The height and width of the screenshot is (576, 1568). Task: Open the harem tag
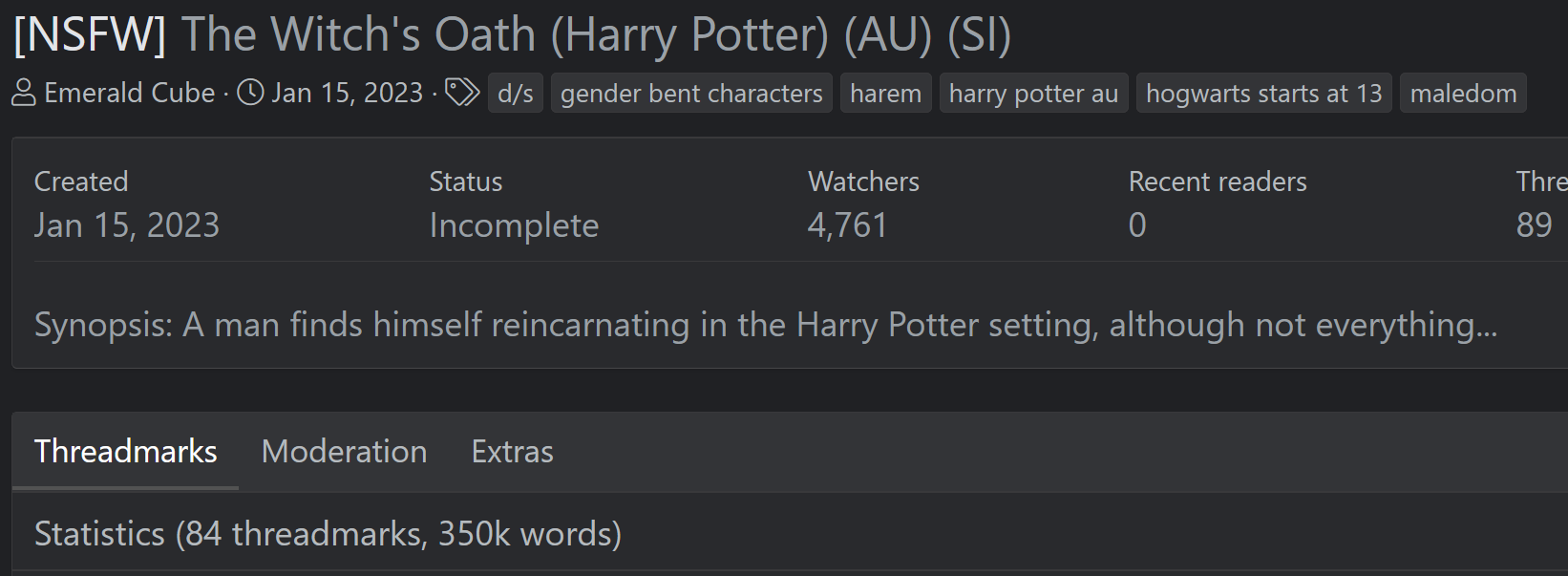[885, 94]
